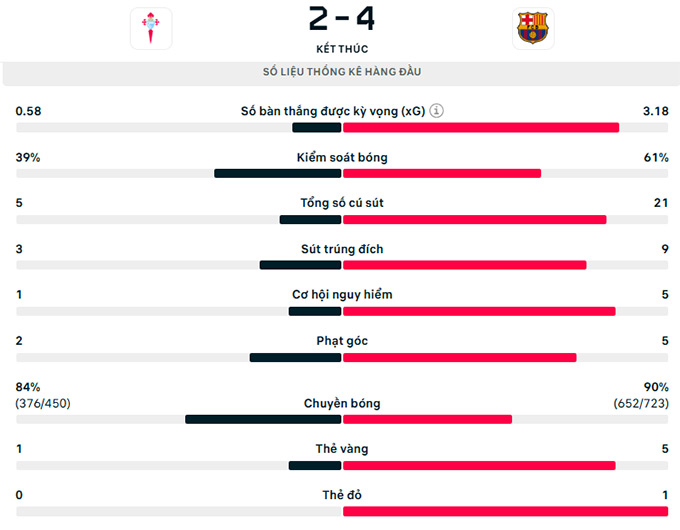
Task: Click Celta's 84% passing accuracy value
Action: [x=28, y=387]
